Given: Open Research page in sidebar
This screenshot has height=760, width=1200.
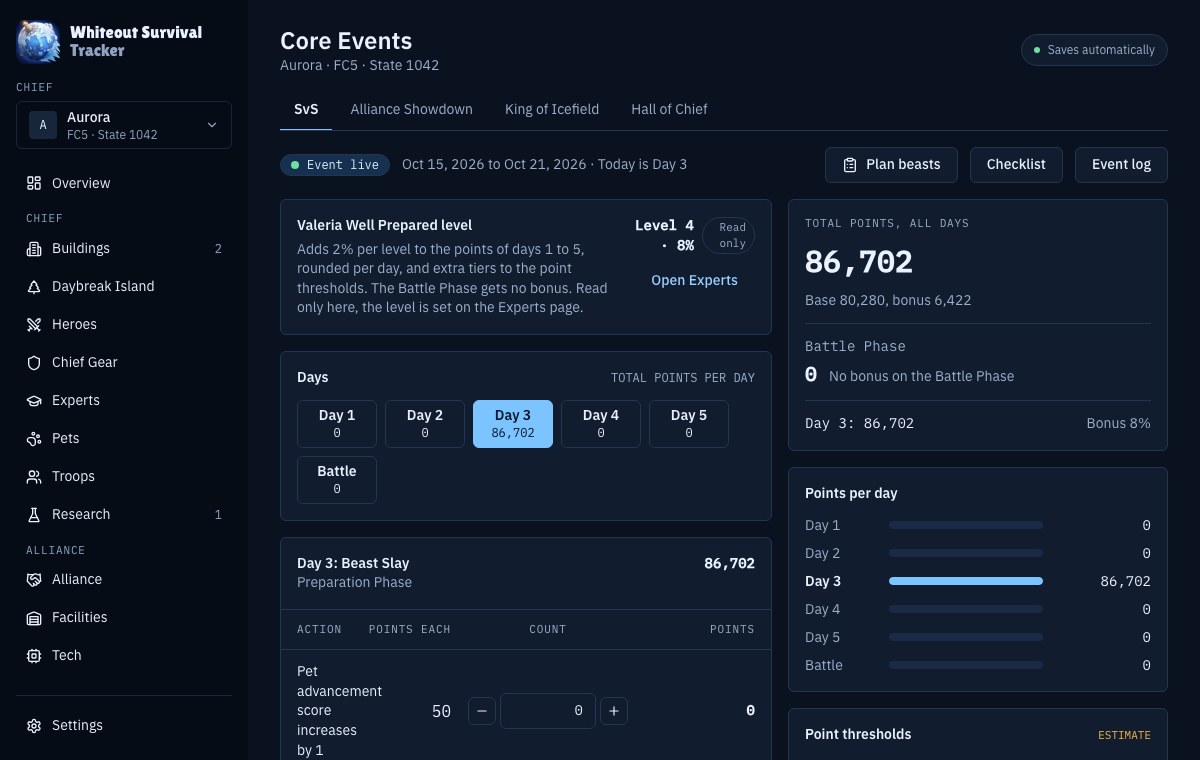Looking at the screenshot, I should [x=124, y=514].
